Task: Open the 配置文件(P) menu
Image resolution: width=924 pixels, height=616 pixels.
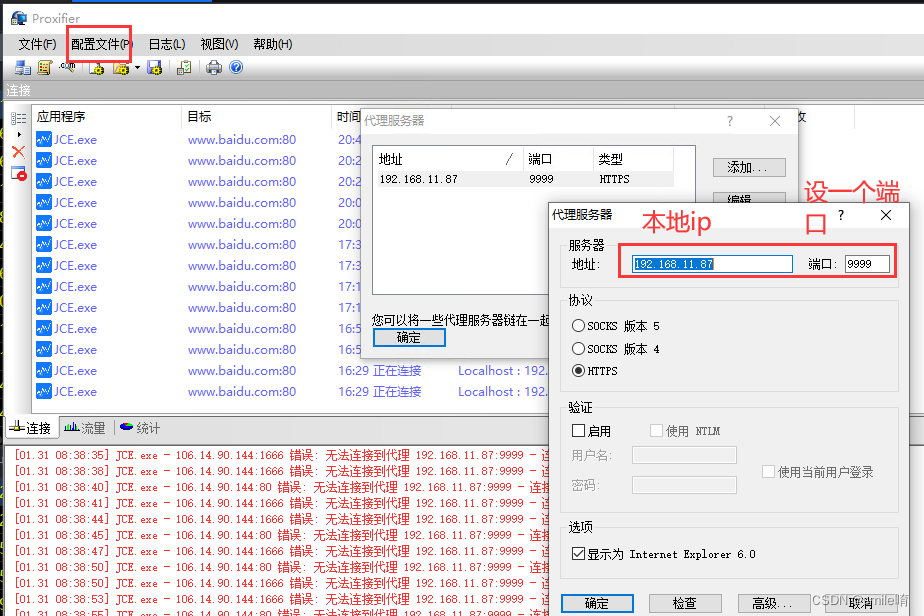Action: [x=101, y=44]
